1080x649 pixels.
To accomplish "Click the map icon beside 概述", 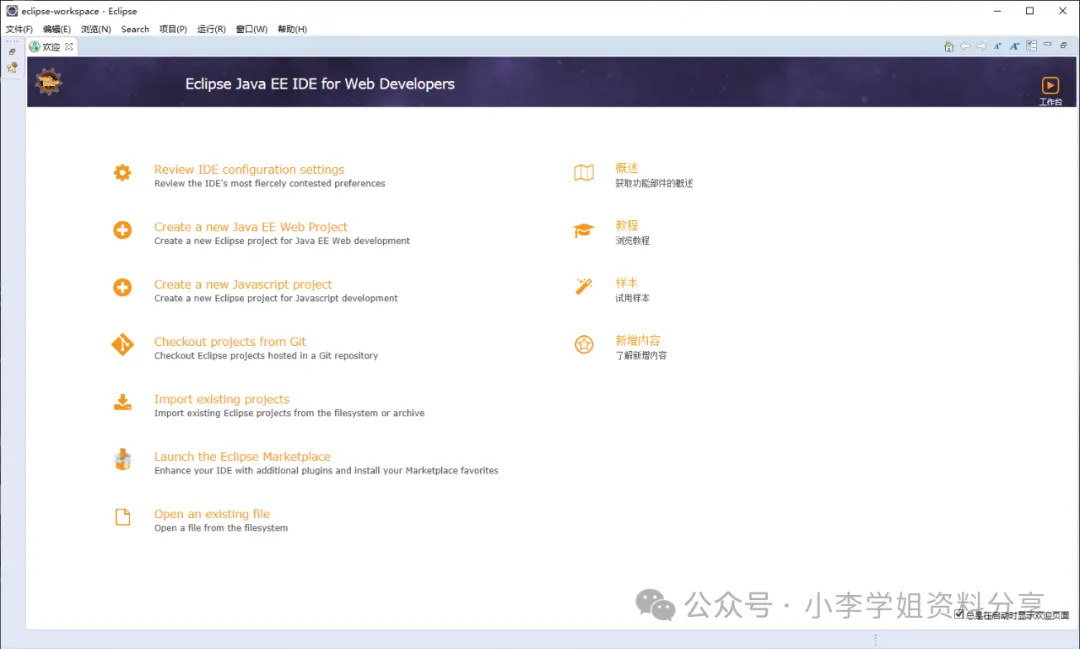I will coord(584,173).
